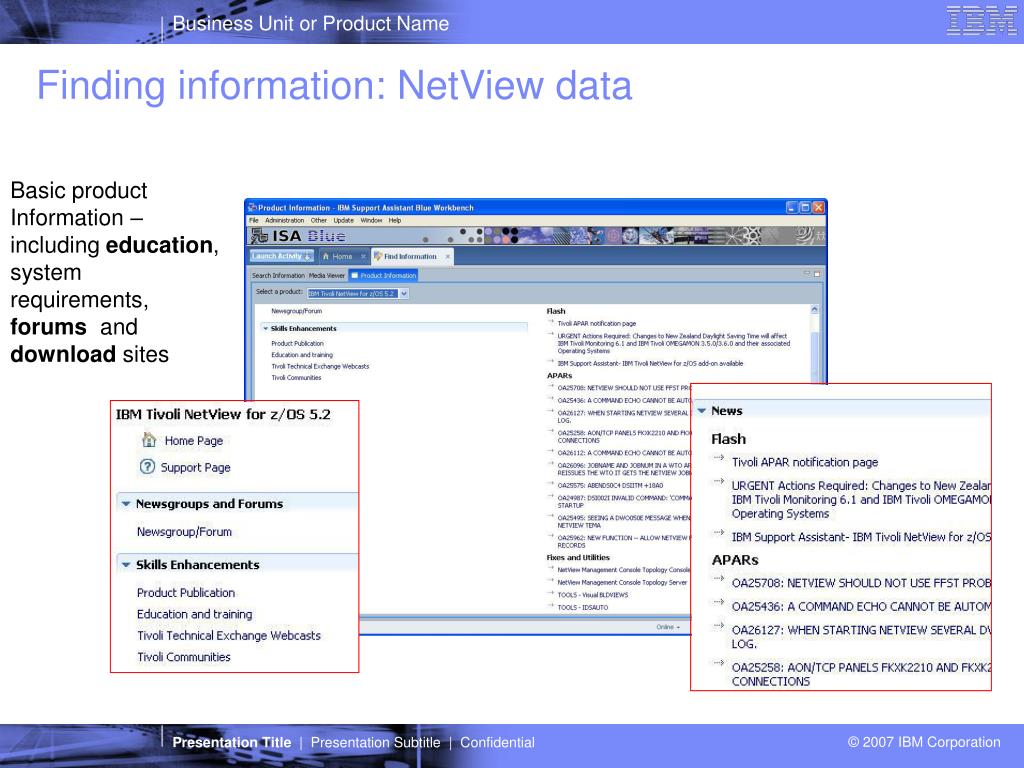Open enlarged OA25258 AON/TCP panels link
This screenshot has height=768, width=1024.
861,675
